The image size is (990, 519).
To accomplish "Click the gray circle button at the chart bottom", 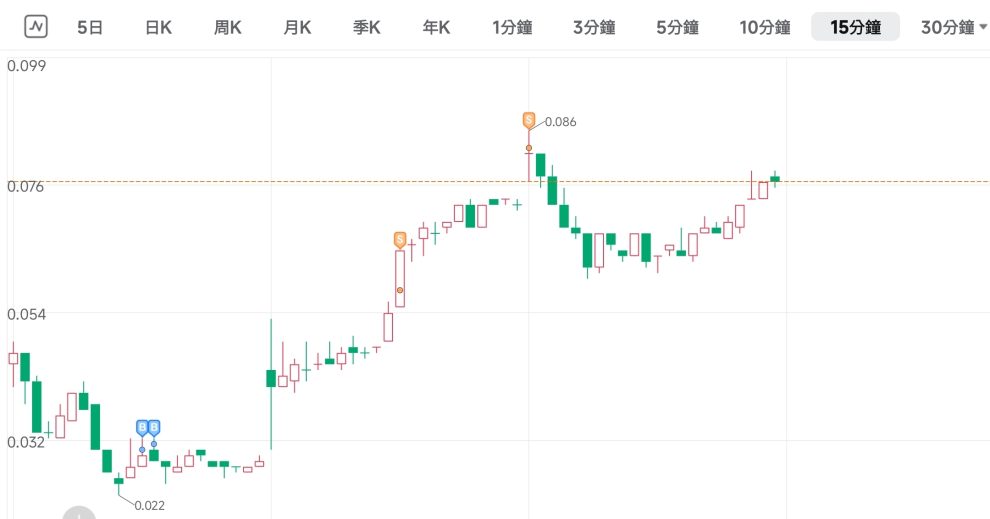I will [x=79, y=512].
